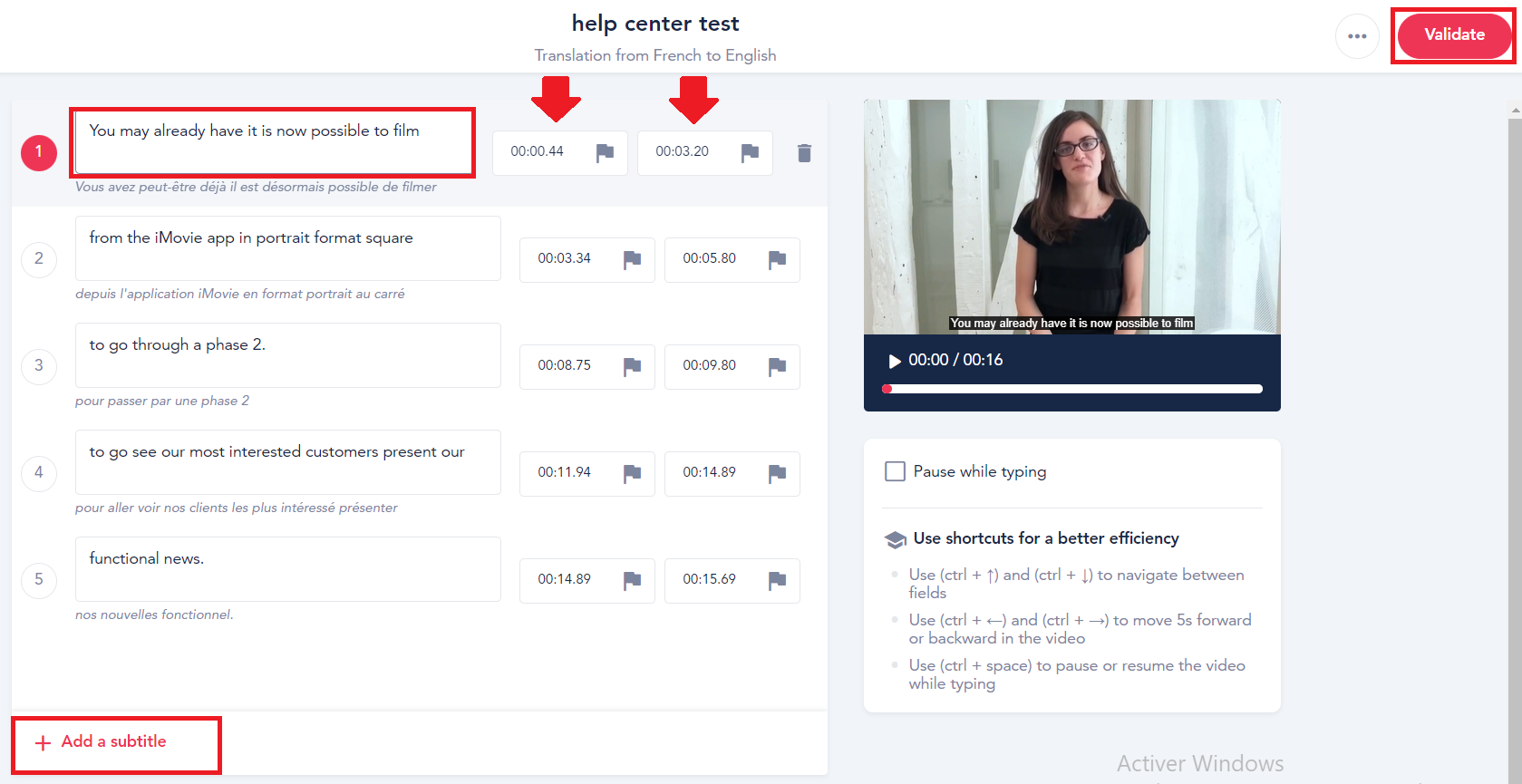The width and height of the screenshot is (1522, 784).
Task: Set start flag for subtitle 2 at 00:03.34
Action: tap(632, 259)
